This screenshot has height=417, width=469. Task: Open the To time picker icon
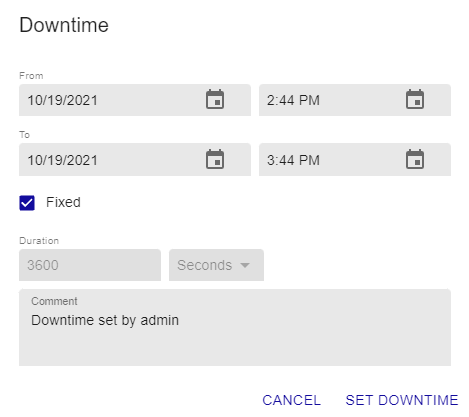[x=415, y=159]
